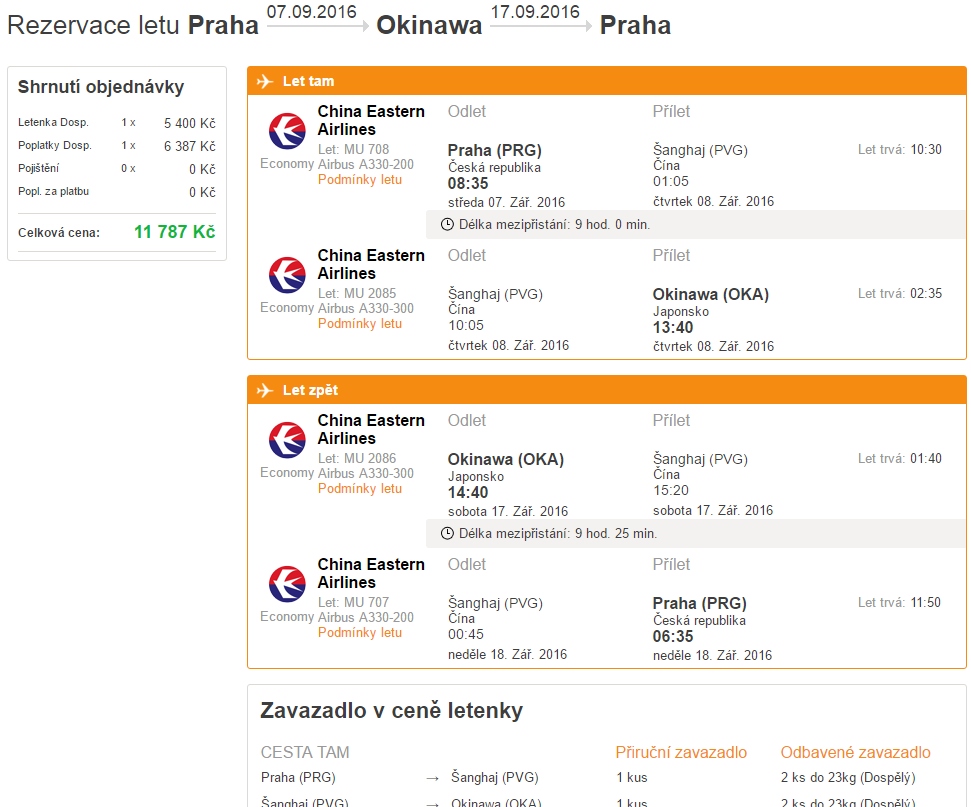Click the China Eastern logo for flight MU 2086
The width and height of the screenshot is (971, 807).
(x=287, y=440)
